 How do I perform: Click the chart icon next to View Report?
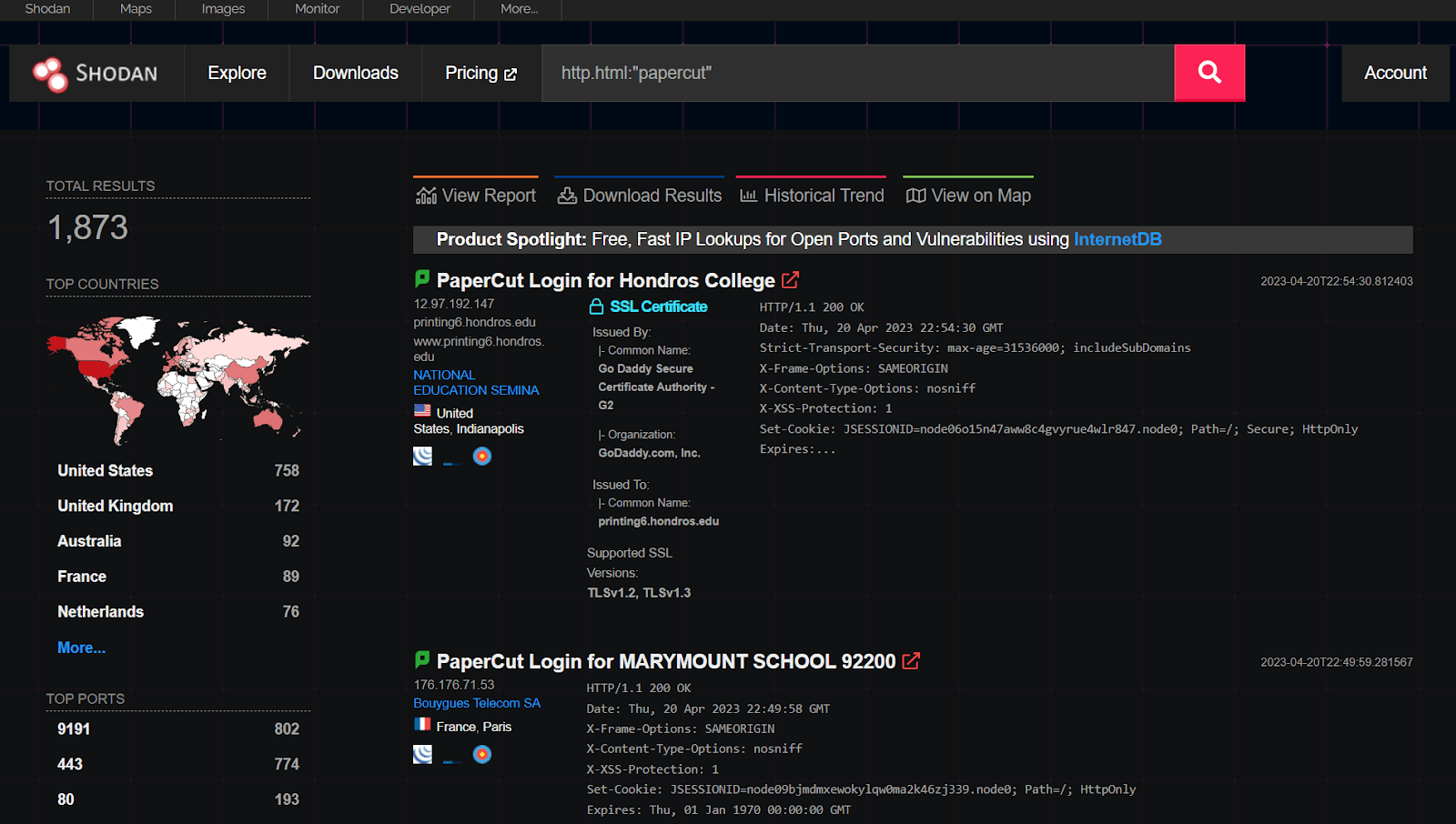(x=426, y=196)
